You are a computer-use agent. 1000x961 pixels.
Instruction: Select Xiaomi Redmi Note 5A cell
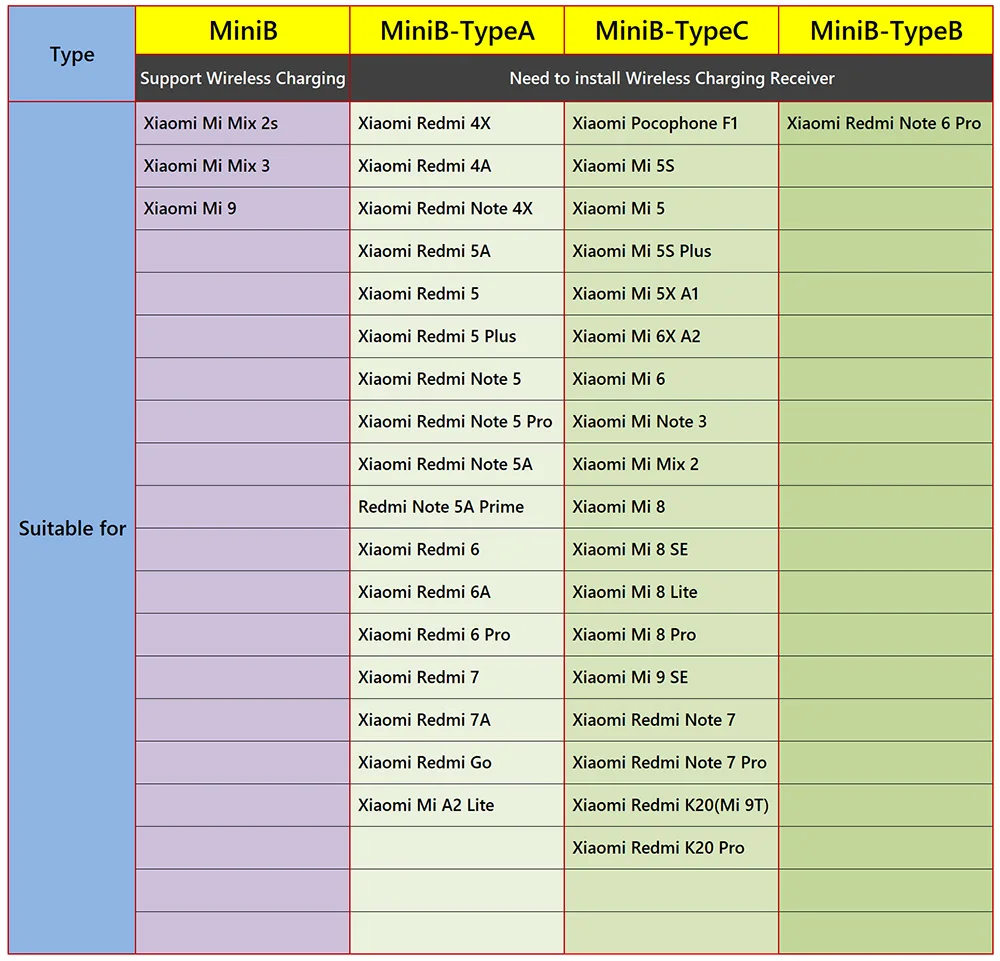pos(457,464)
